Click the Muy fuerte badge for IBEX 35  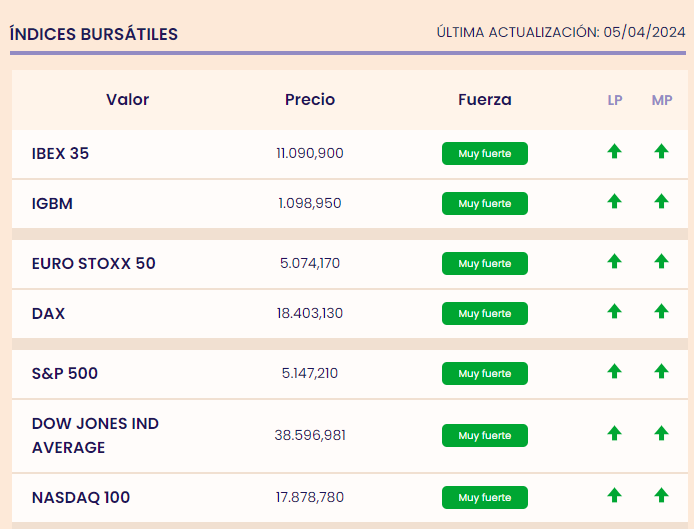click(484, 154)
